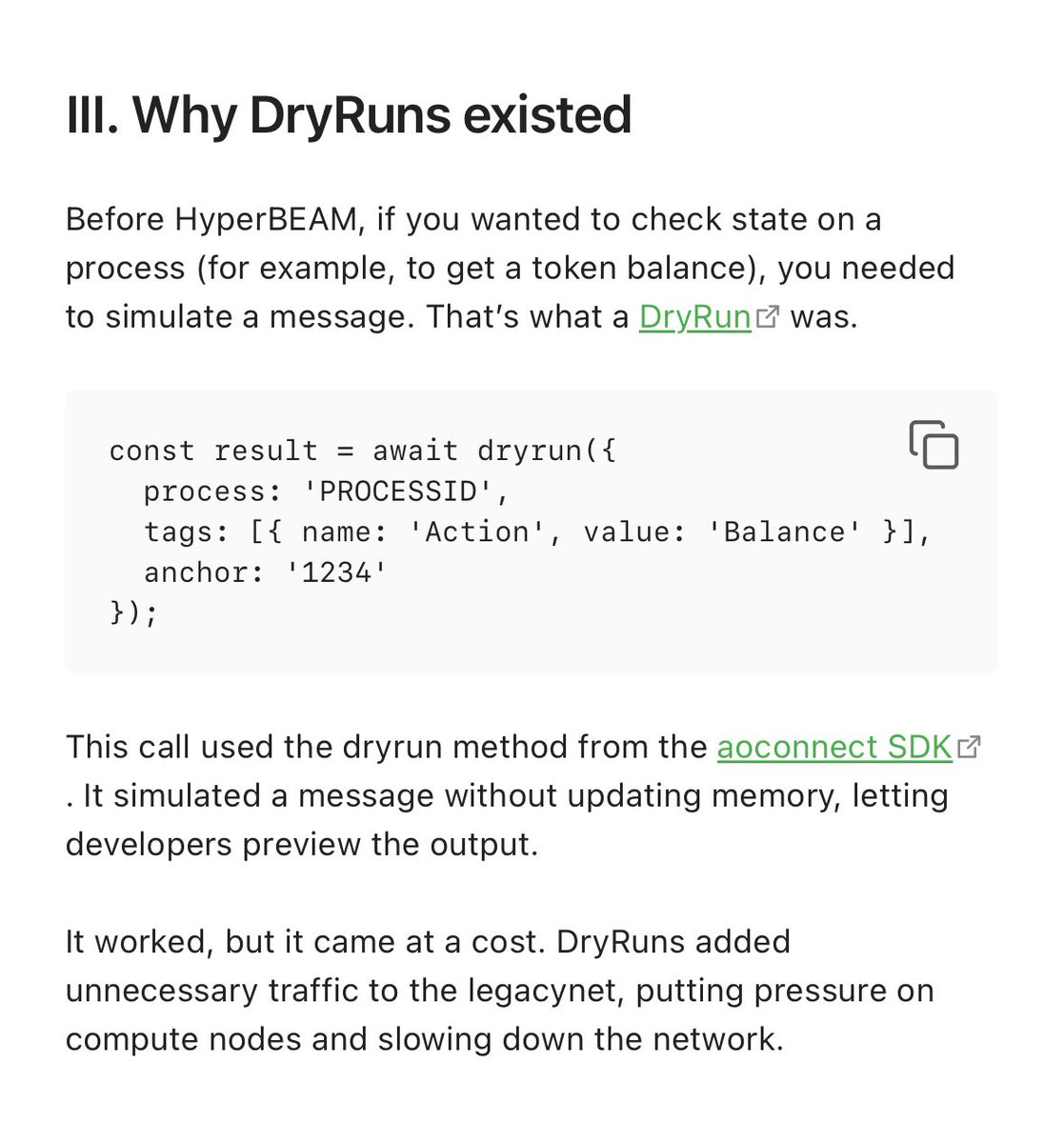
Task: Click the code line starting with 'tags:'
Action: [x=537, y=532]
